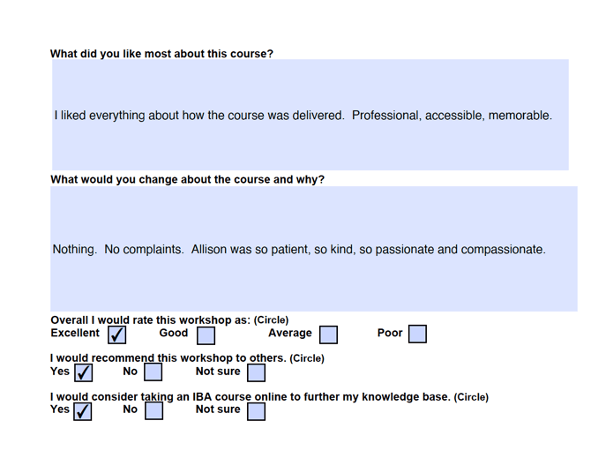Toggle Yes checkbox for IBA online course
Screen dimensions: 590x450
point(82,411)
